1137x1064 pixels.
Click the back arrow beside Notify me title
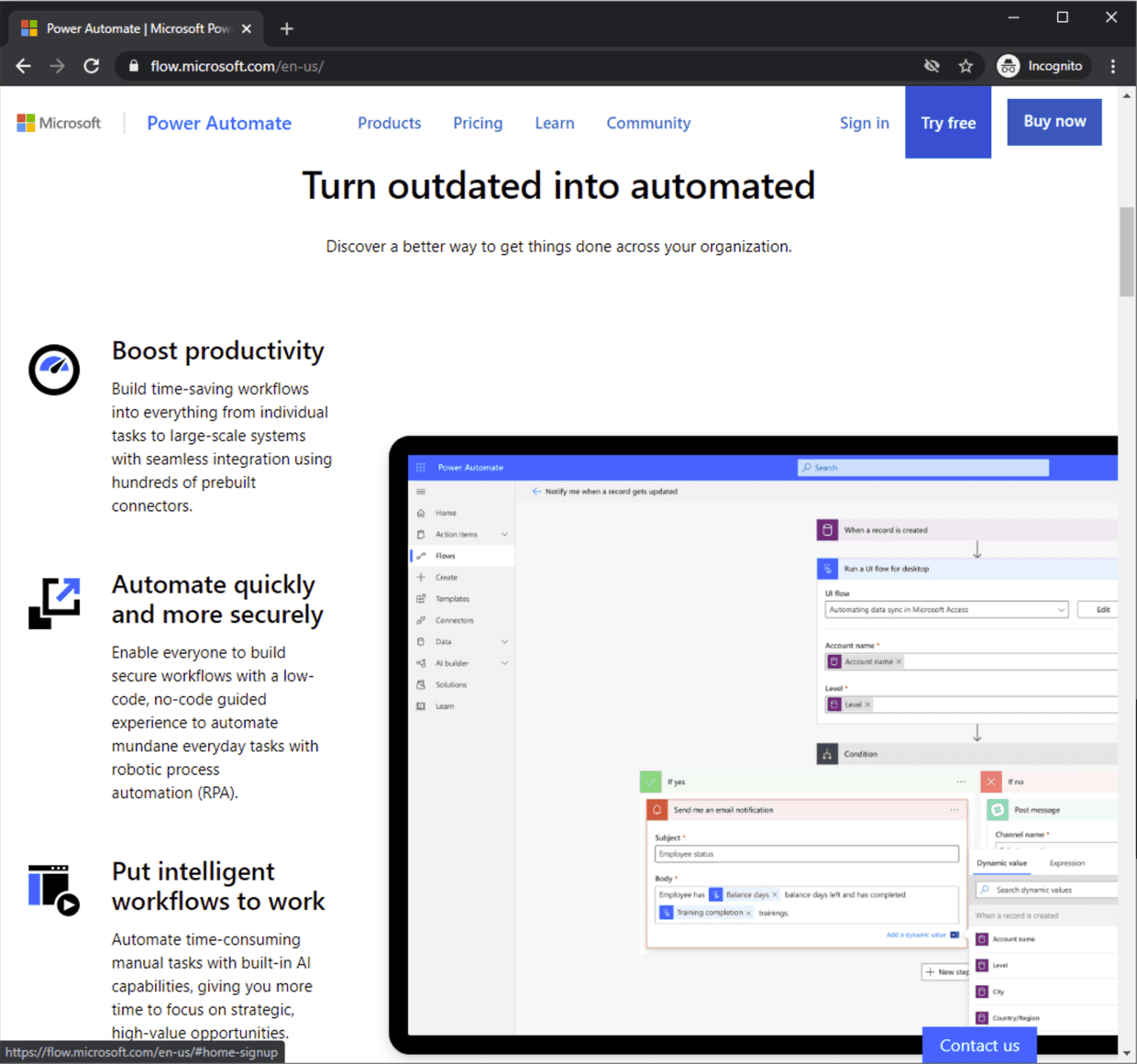point(536,492)
